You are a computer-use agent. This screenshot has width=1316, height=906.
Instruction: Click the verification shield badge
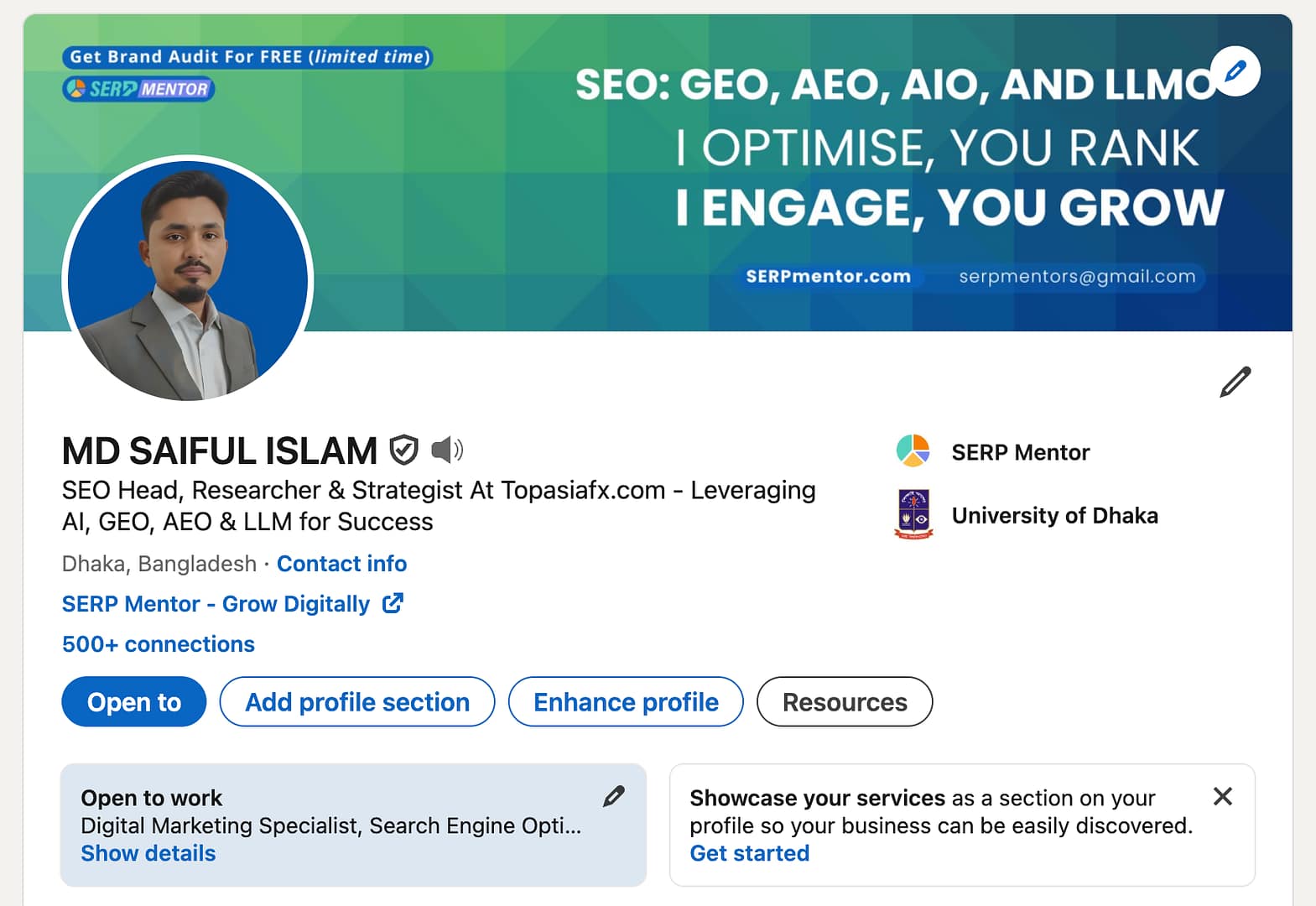click(403, 450)
